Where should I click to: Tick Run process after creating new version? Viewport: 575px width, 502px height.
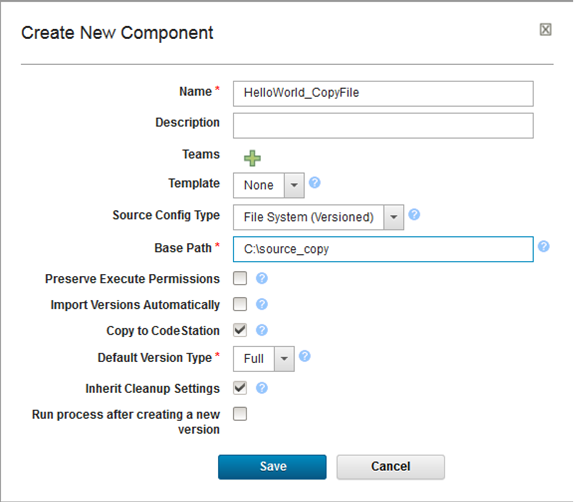240,414
